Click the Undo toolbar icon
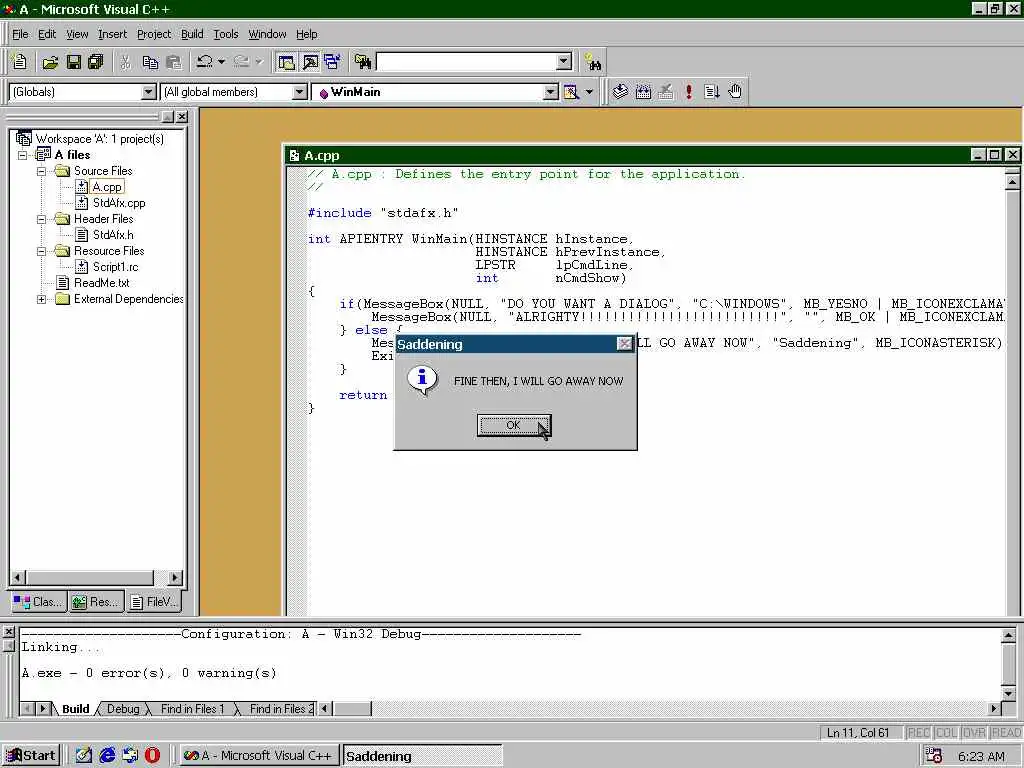 click(205, 62)
